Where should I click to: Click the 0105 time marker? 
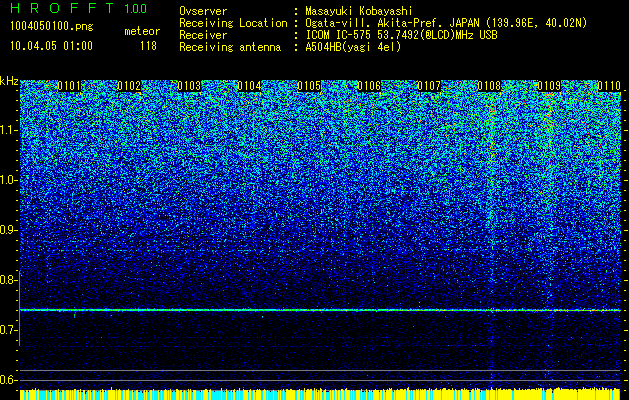point(309,86)
